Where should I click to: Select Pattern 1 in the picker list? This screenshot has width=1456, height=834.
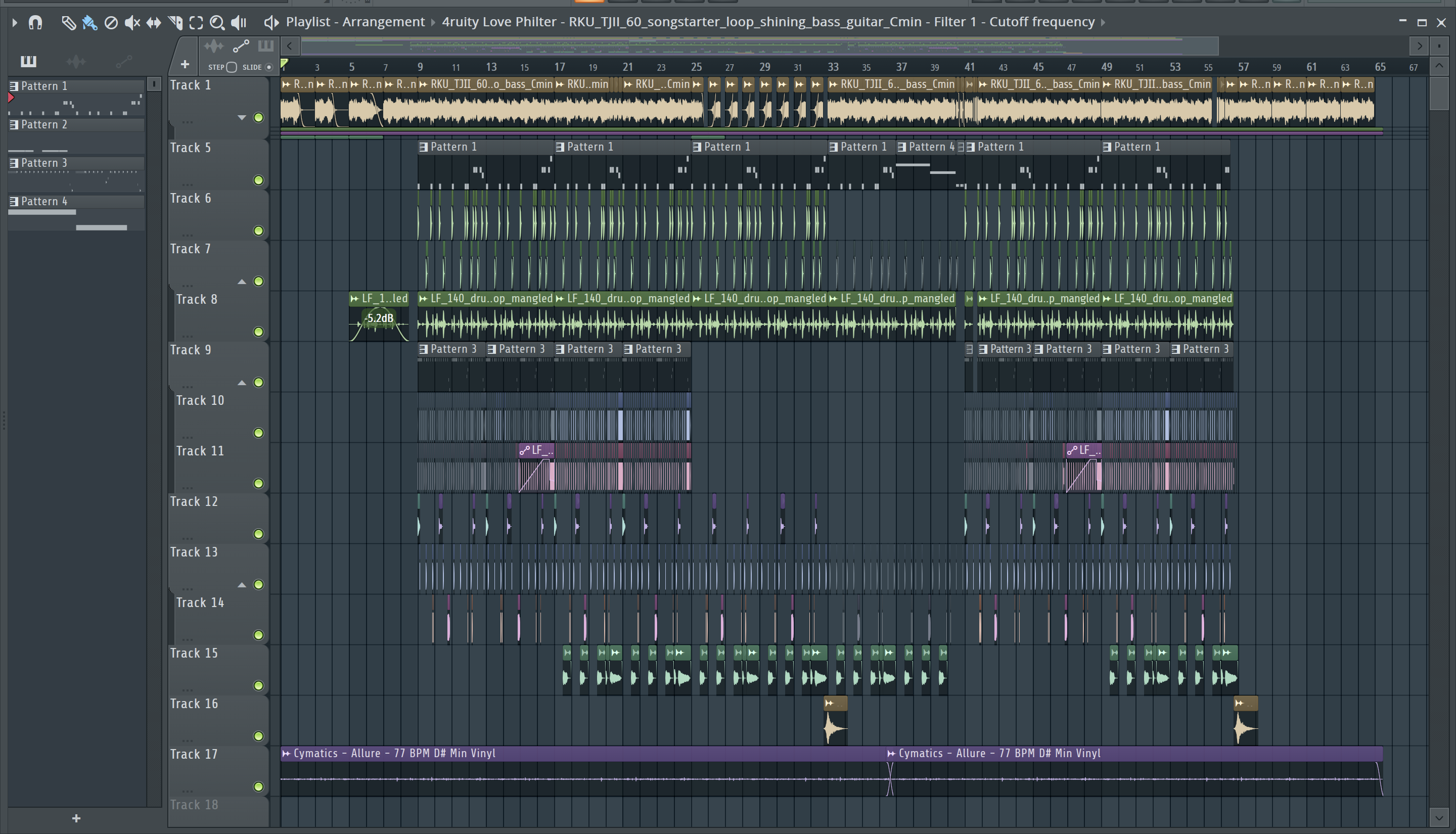tap(76, 86)
